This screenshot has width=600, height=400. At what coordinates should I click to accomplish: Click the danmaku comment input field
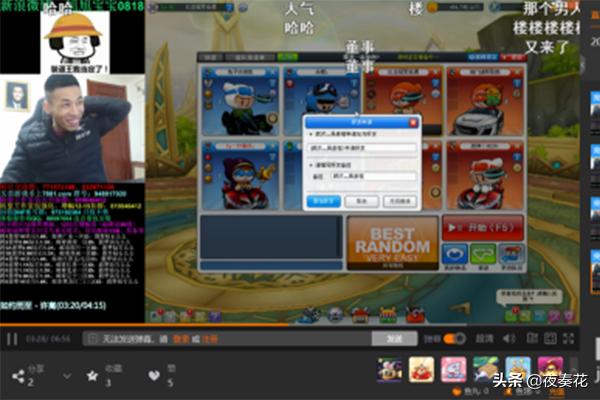pos(227,339)
